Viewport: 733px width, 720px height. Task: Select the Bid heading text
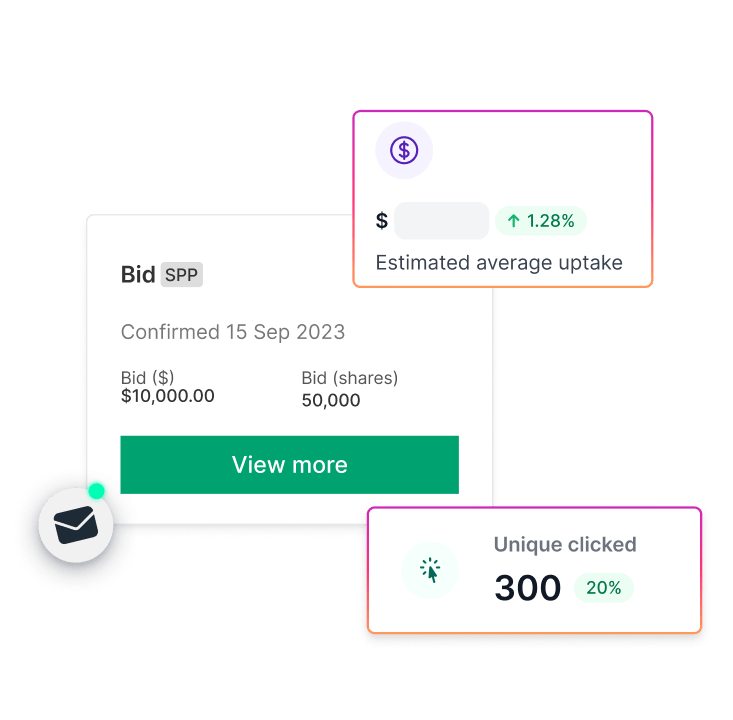coord(138,274)
